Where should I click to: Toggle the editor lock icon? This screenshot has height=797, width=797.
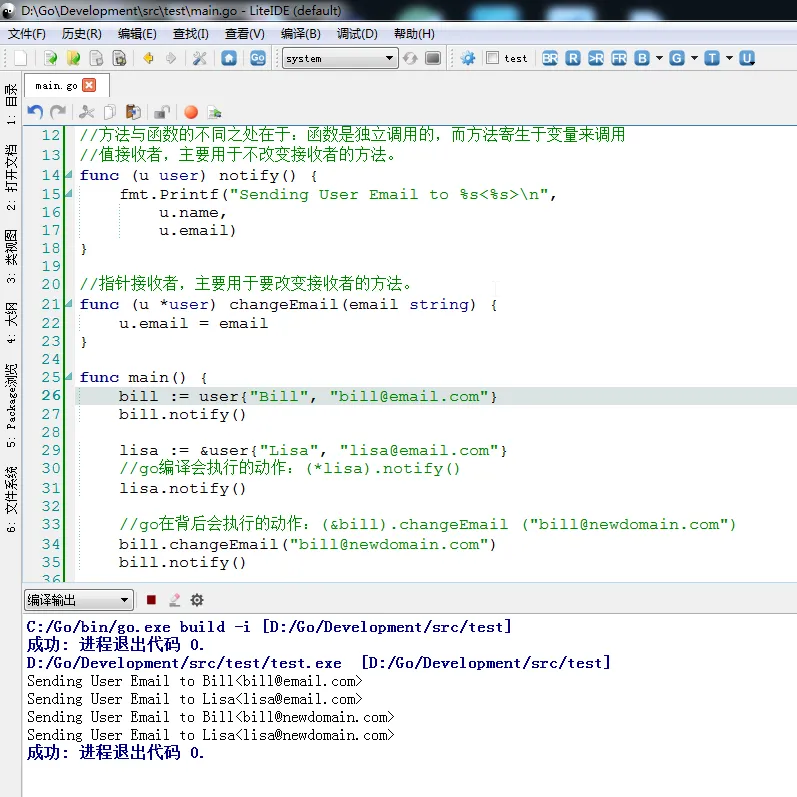161,112
